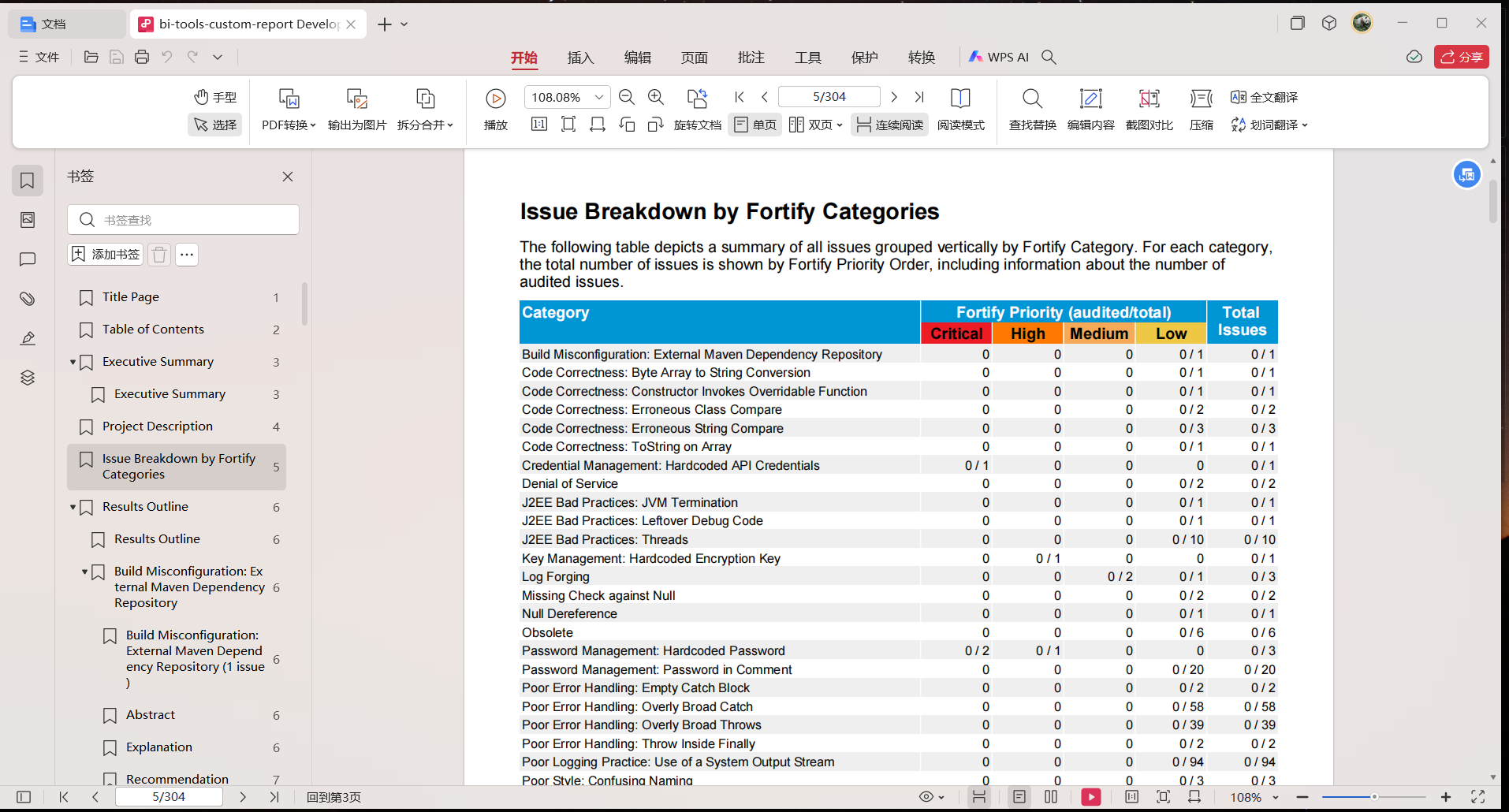
Task: Click the red Share button
Action: (x=1462, y=57)
